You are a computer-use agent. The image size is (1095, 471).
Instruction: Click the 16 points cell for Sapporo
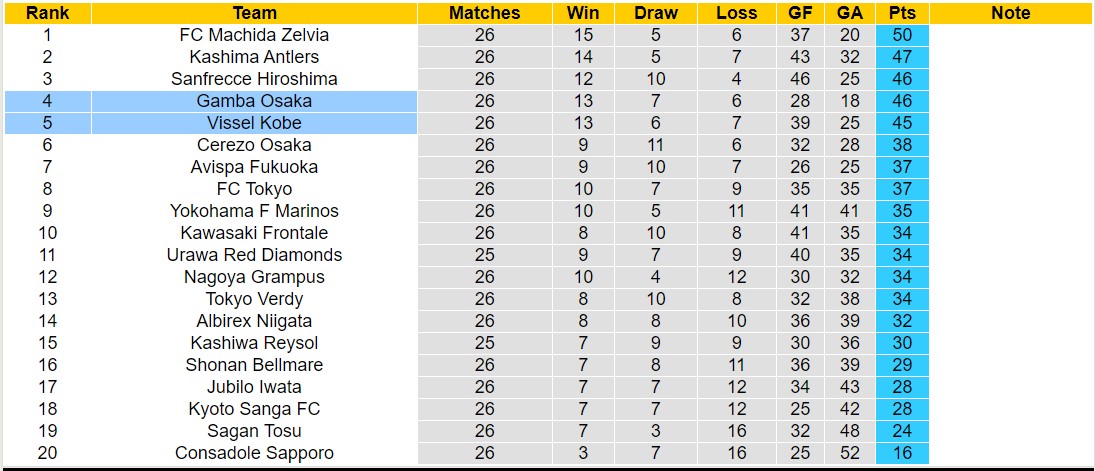902,453
